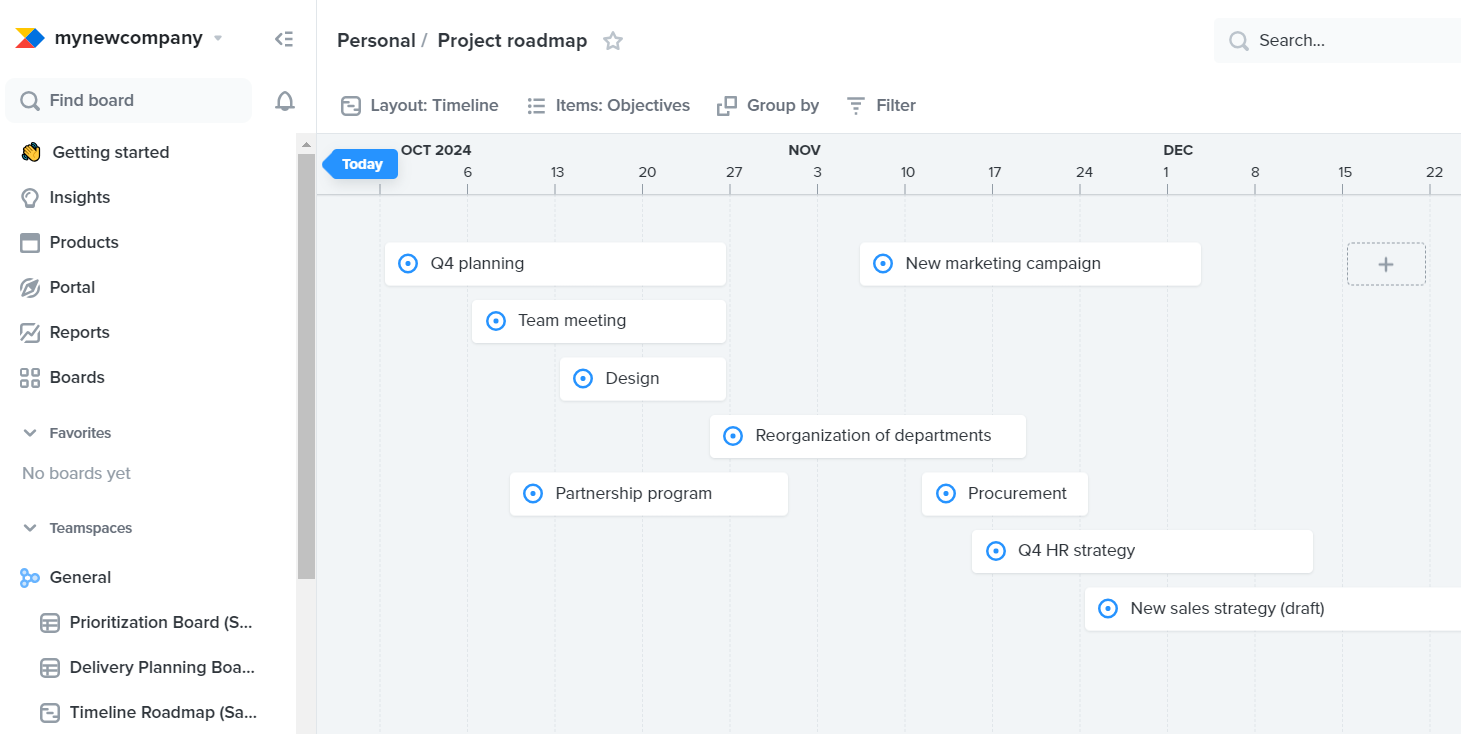1461x734 pixels.
Task: Open the Delivery Planning Board in the sidebar
Action: tap(163, 667)
